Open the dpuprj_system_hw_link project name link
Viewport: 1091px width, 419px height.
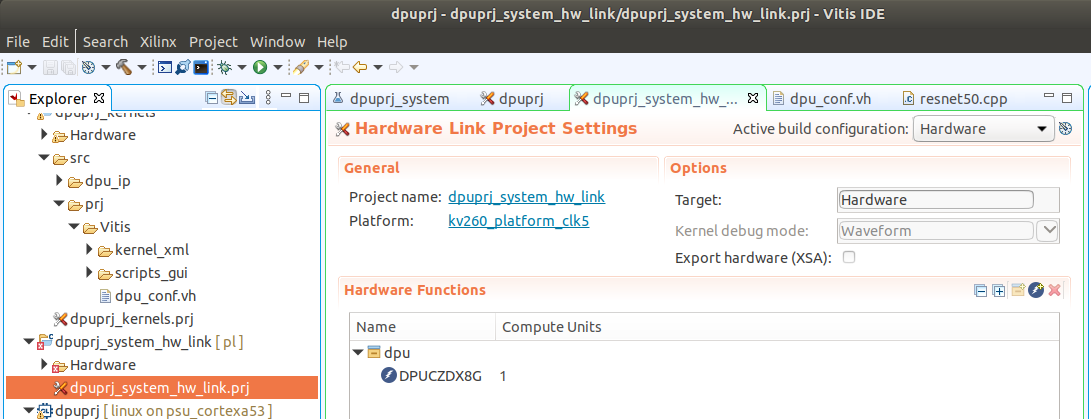(527, 197)
